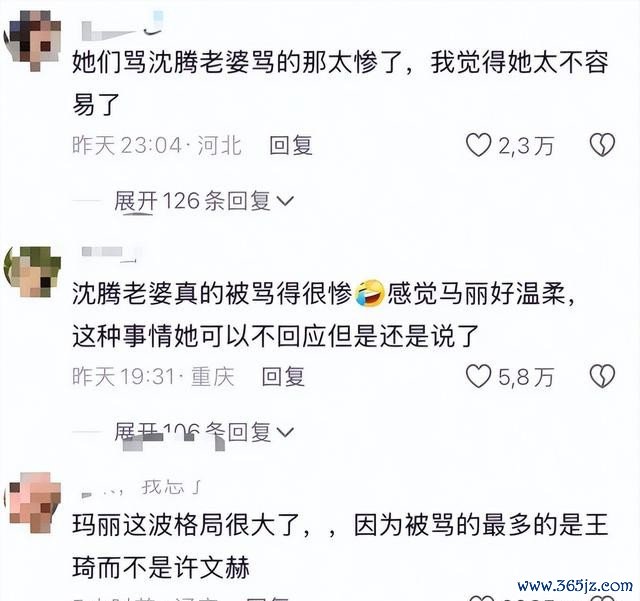This screenshot has height=601, width=640.
Task: Open second commenter's green avatar
Action: [x=32, y=272]
